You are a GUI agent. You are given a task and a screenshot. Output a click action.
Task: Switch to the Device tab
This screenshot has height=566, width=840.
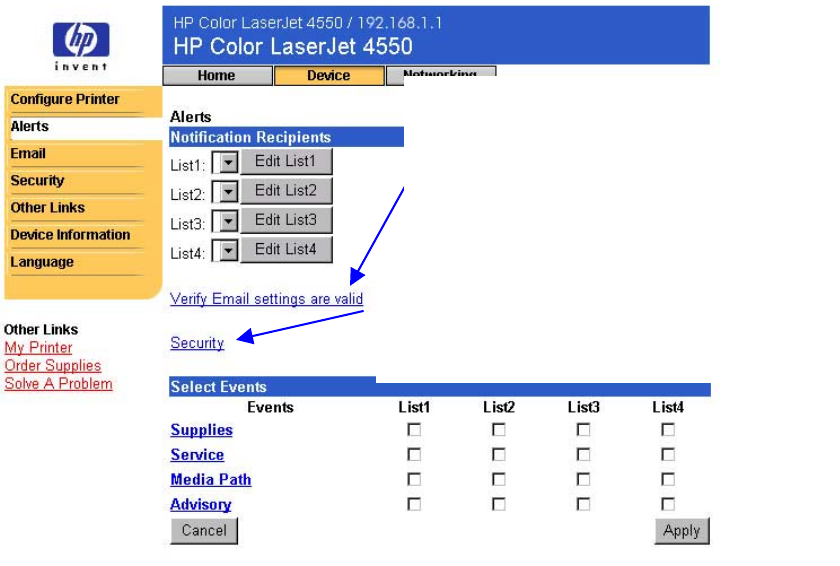coord(329,76)
